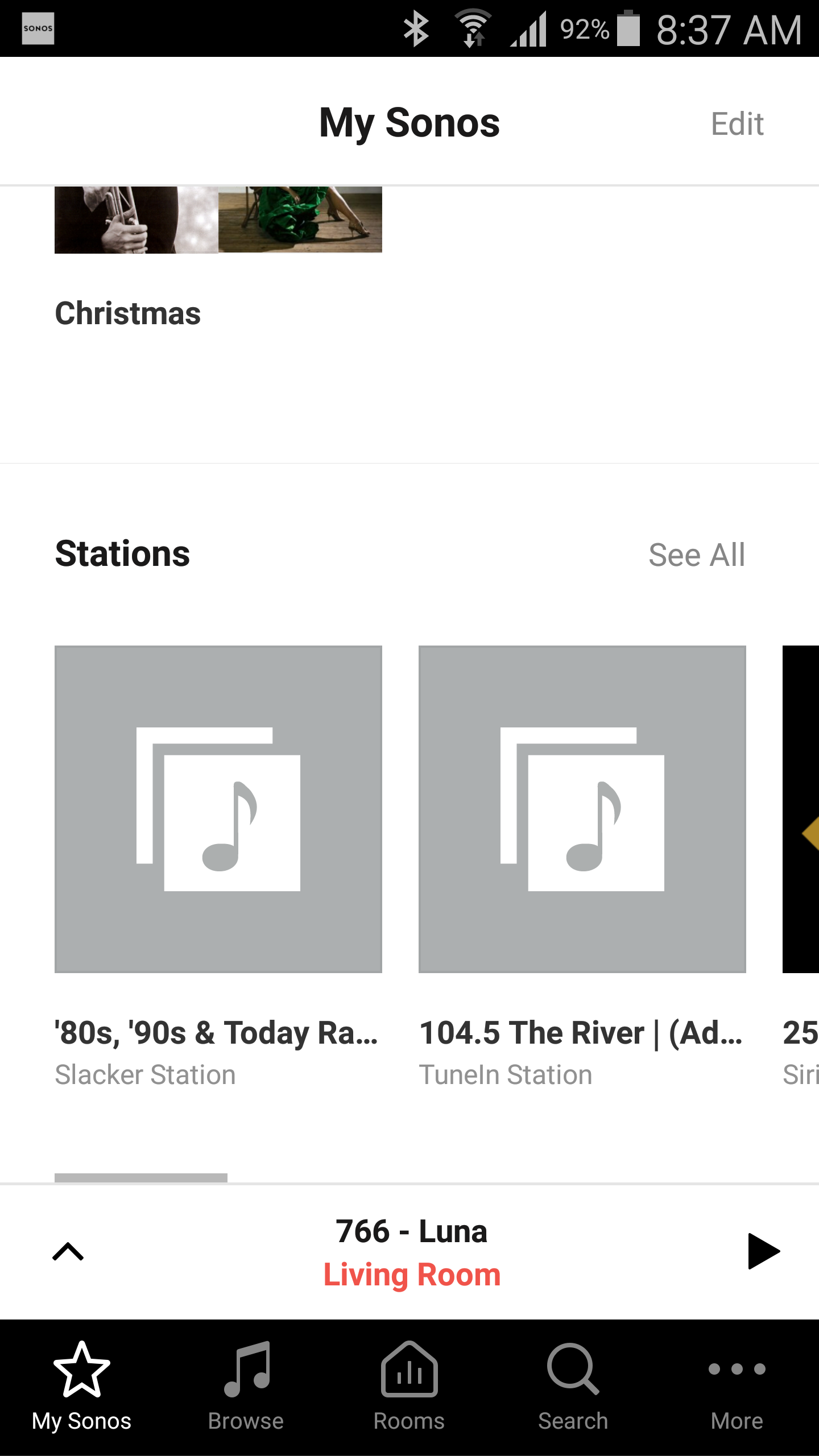819x1456 pixels.
Task: Tap the 766 - Luna track title
Action: click(x=412, y=1231)
